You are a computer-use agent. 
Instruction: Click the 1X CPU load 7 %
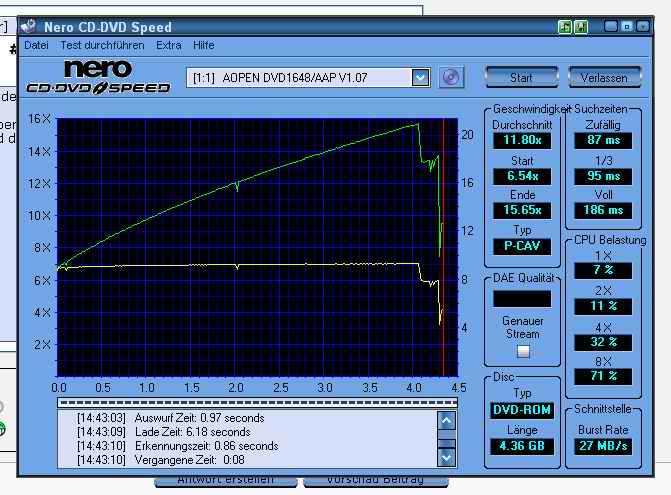603,270
